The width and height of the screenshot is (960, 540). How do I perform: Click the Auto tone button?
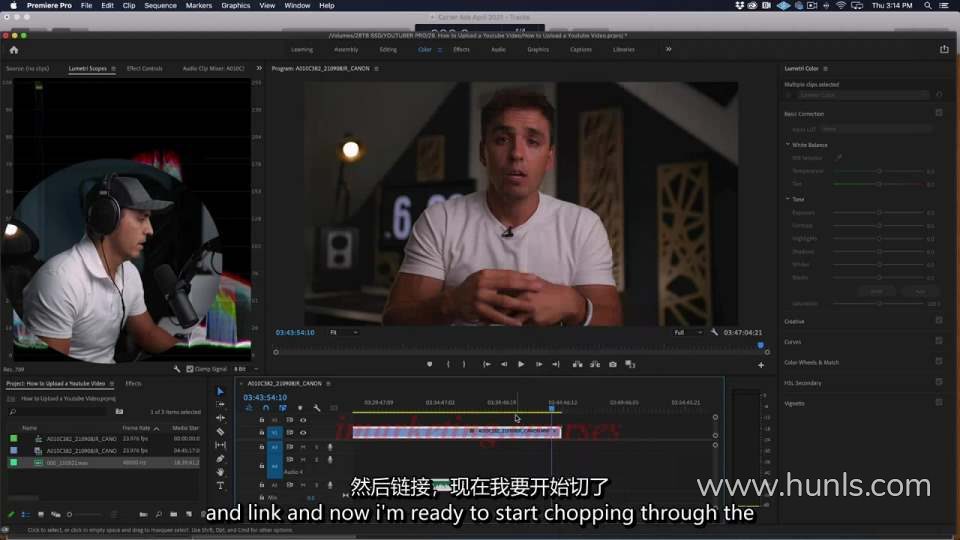point(920,291)
